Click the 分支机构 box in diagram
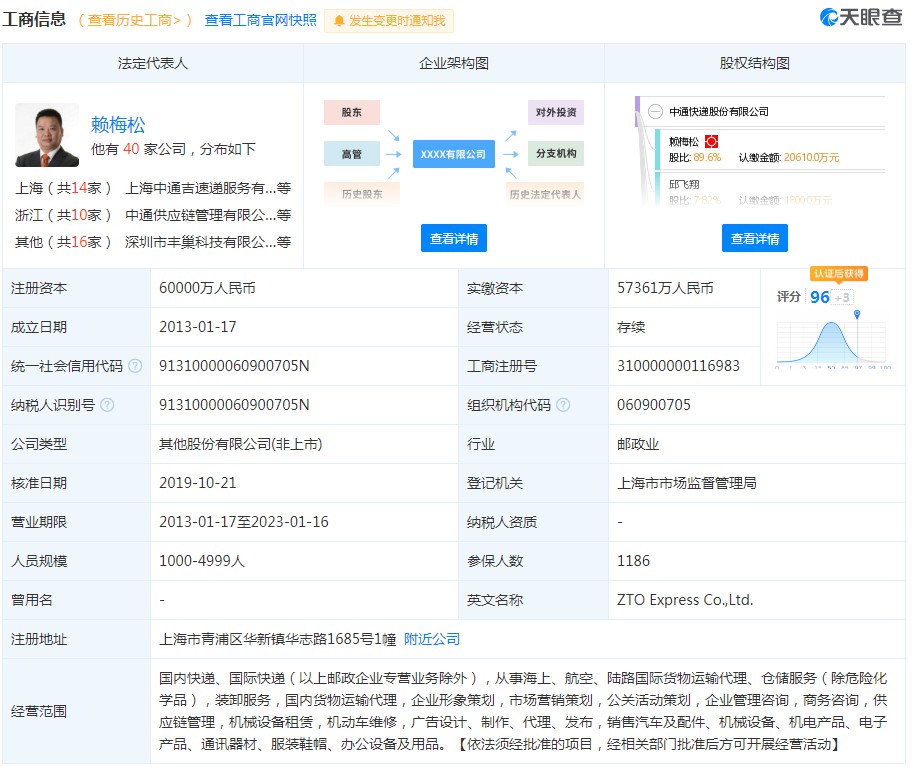Screen dimensions: 912x767 coord(556,154)
